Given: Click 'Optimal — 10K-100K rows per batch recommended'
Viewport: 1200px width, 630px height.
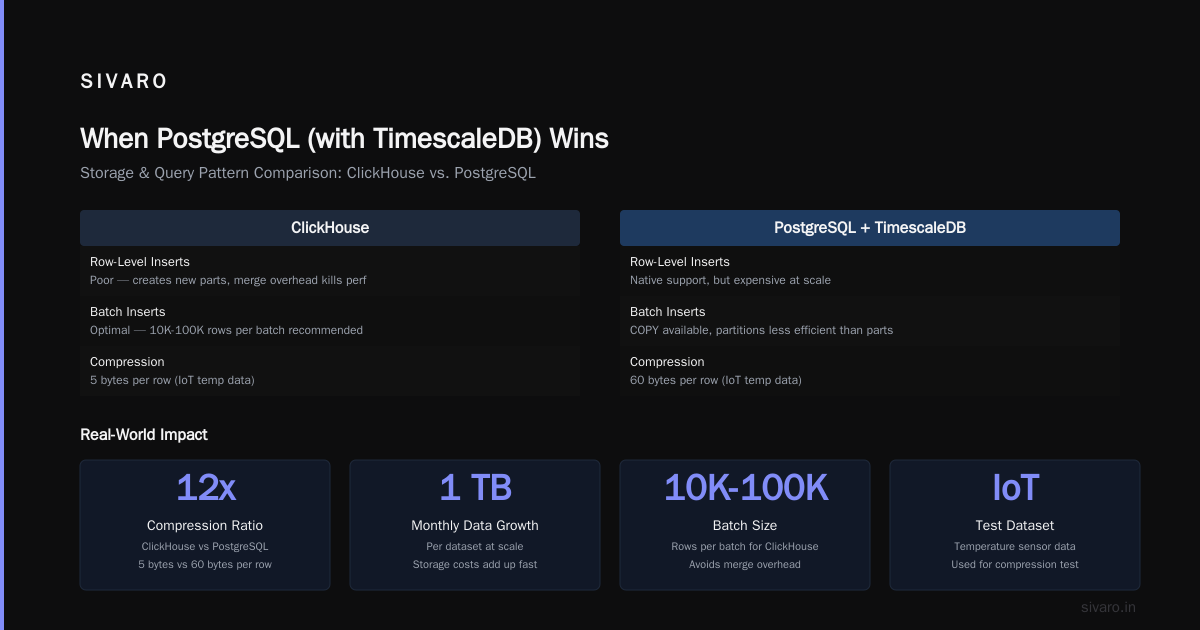Looking at the screenshot, I should pos(226,330).
